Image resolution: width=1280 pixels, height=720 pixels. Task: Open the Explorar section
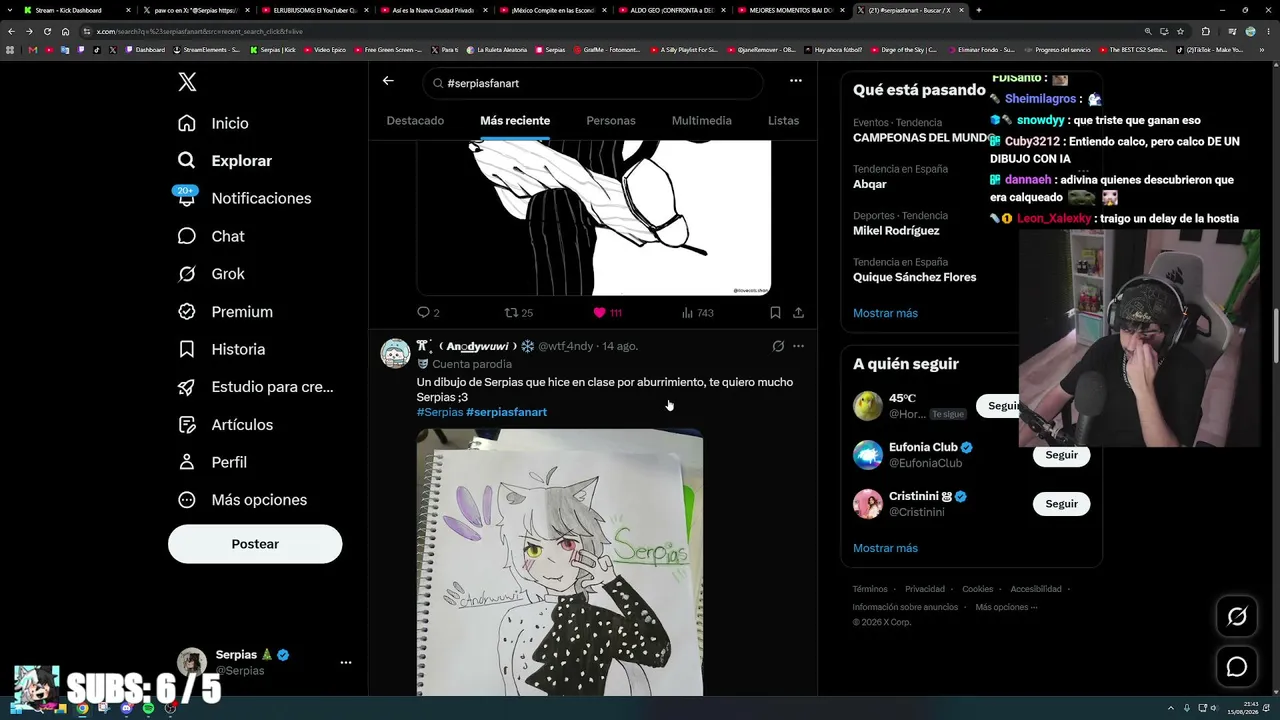[224, 160]
